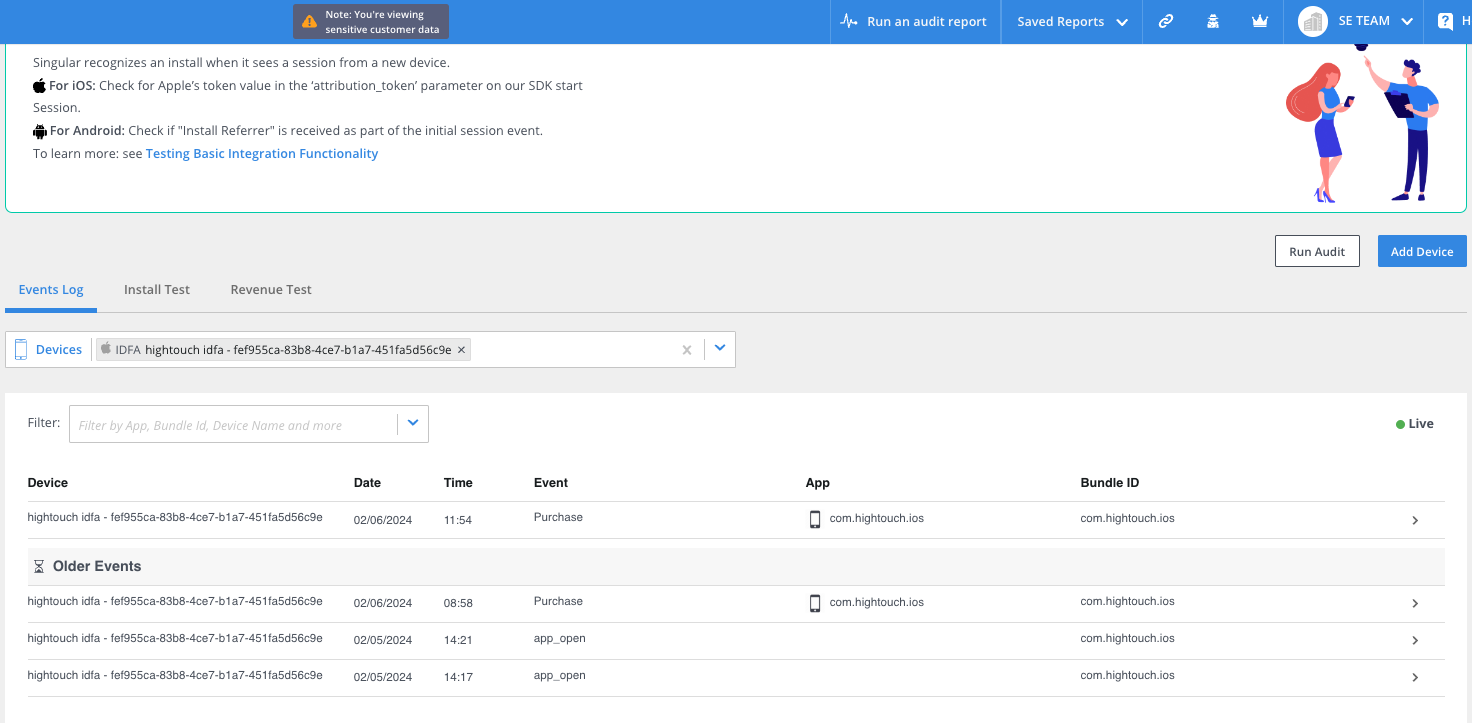
Task: Click the Apple logo before For iOS
Action: point(40,85)
